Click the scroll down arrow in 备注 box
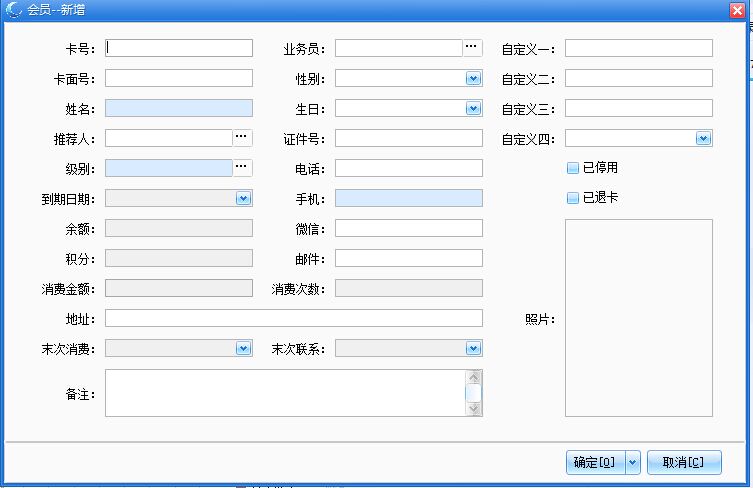Image resolution: width=753 pixels, height=488 pixels. click(474, 408)
